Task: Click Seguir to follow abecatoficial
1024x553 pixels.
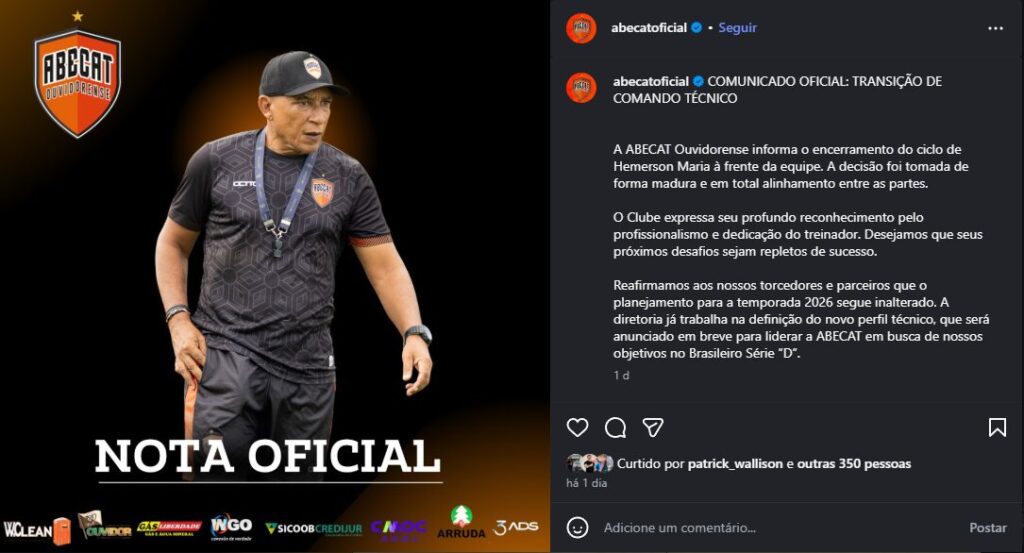Action: click(737, 27)
